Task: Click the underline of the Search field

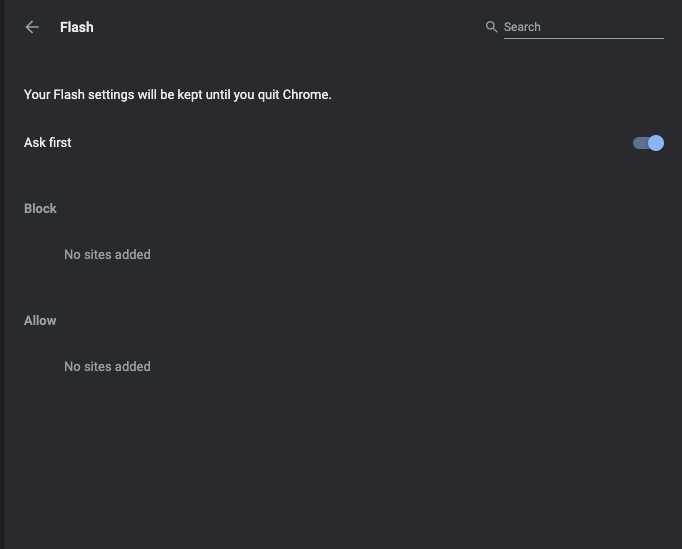Action: click(x=583, y=38)
